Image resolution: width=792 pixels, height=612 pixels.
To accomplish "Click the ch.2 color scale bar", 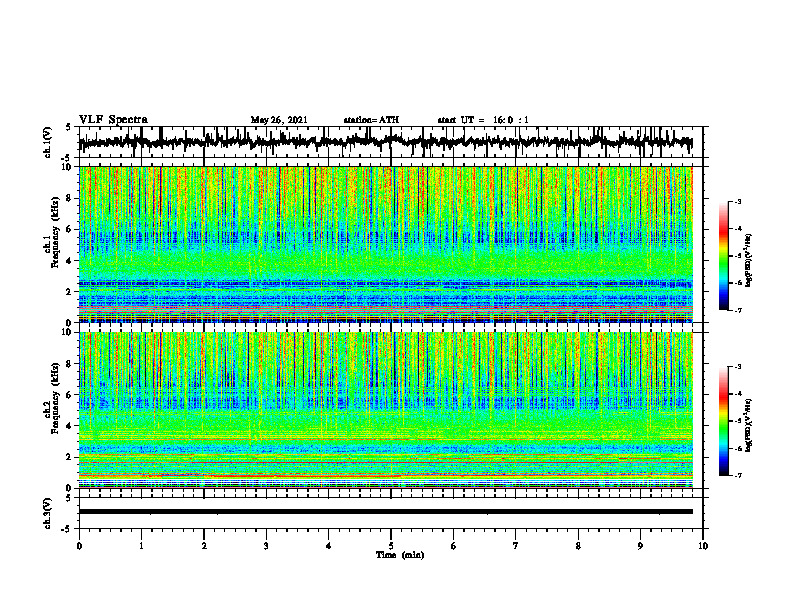I will [723, 421].
